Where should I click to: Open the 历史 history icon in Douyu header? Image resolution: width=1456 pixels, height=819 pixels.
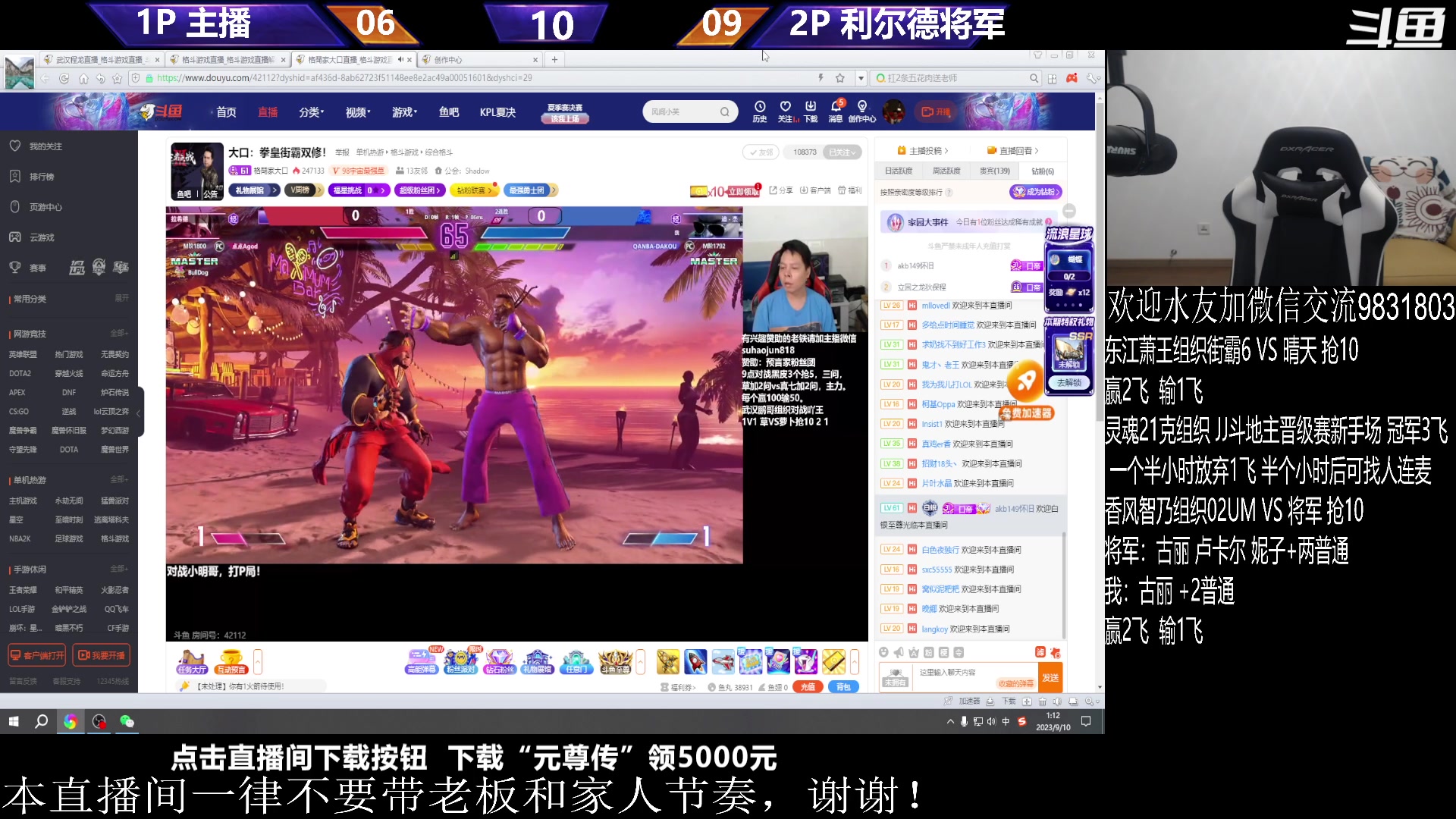[759, 111]
